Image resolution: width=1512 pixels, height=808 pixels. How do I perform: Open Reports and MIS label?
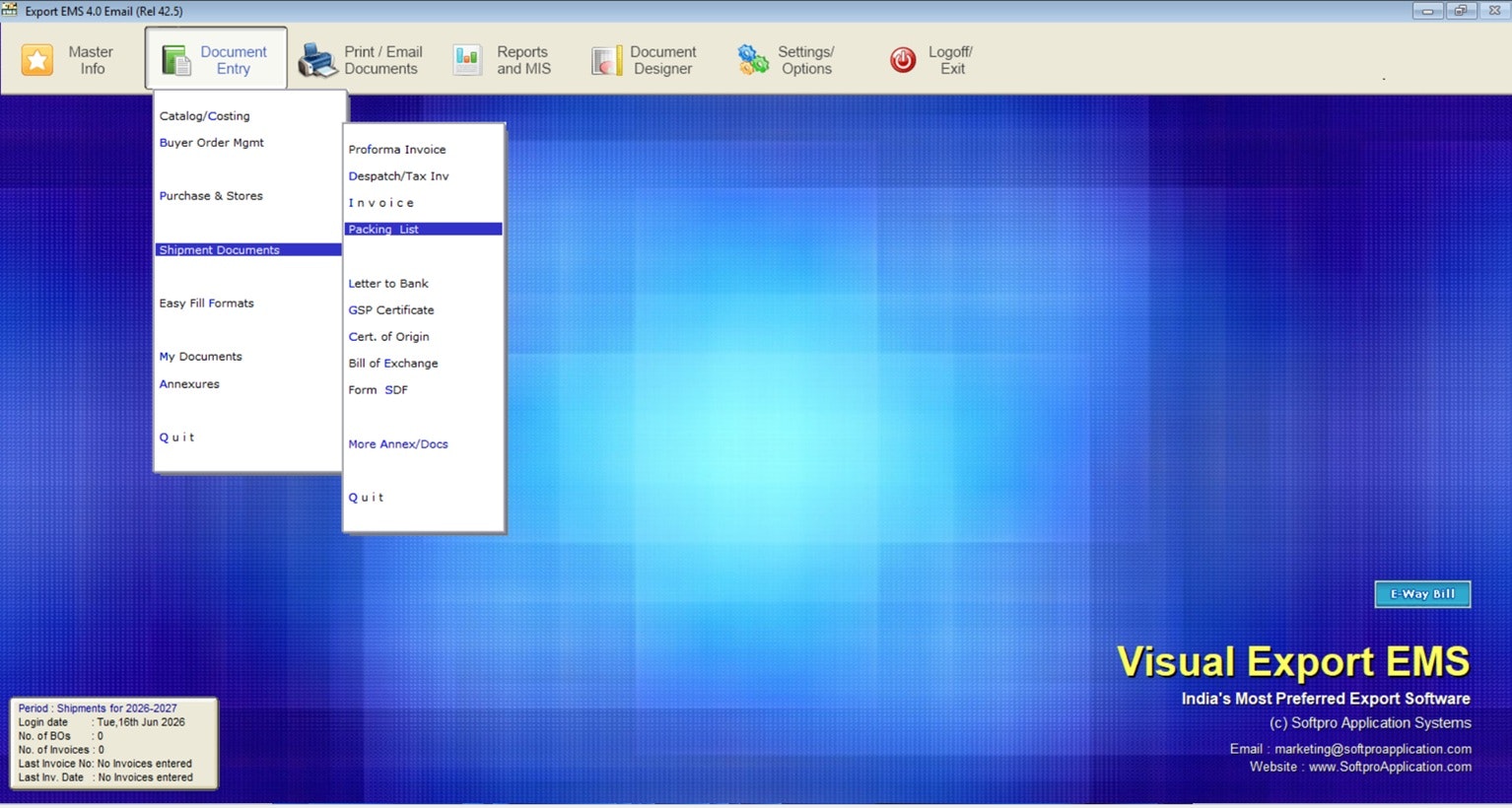(523, 60)
